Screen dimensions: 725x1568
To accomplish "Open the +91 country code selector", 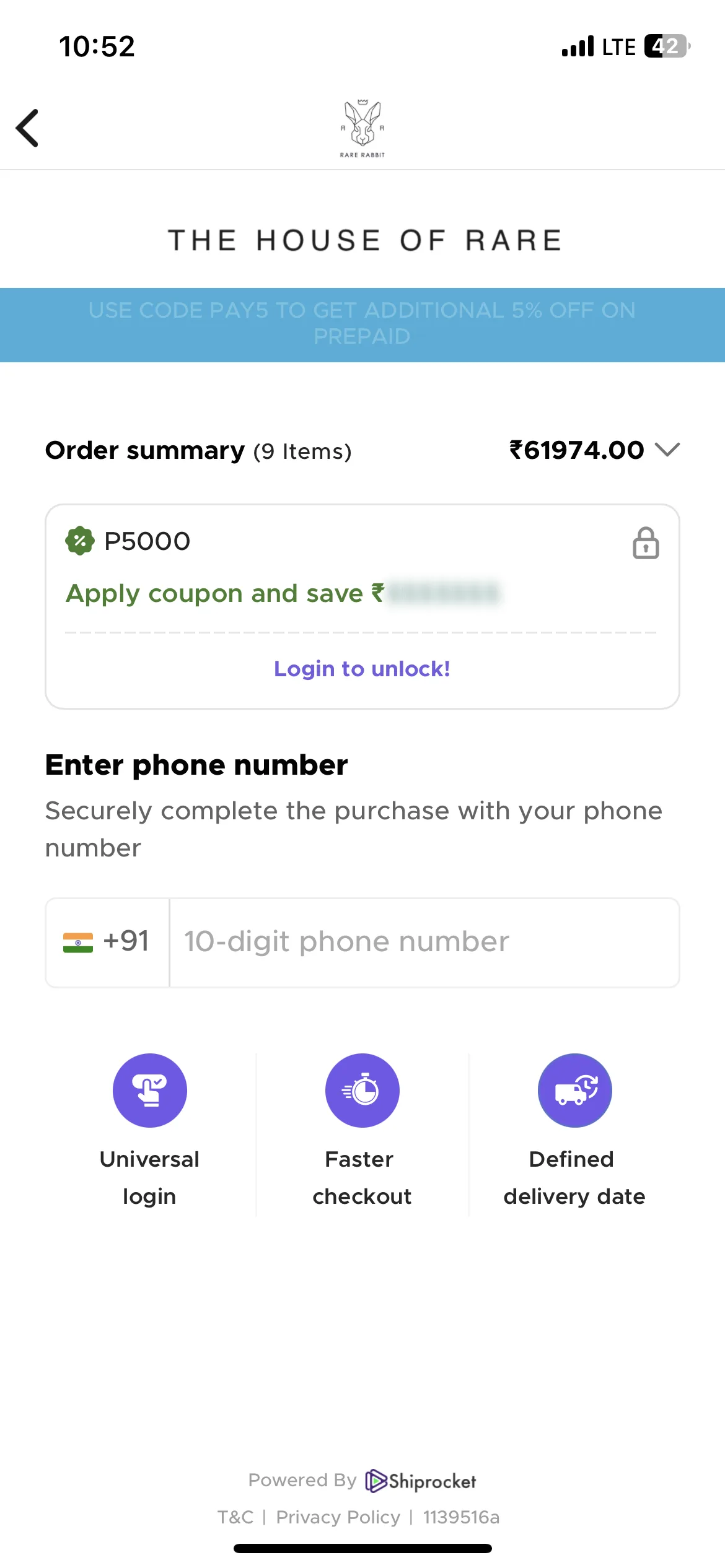I will click(x=108, y=943).
